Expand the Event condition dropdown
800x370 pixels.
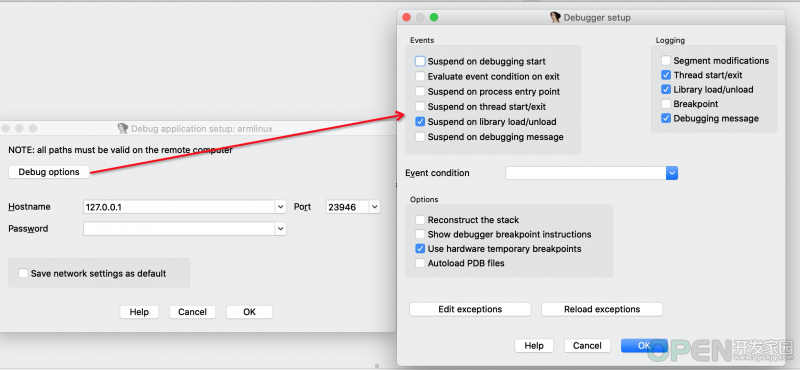click(x=672, y=173)
